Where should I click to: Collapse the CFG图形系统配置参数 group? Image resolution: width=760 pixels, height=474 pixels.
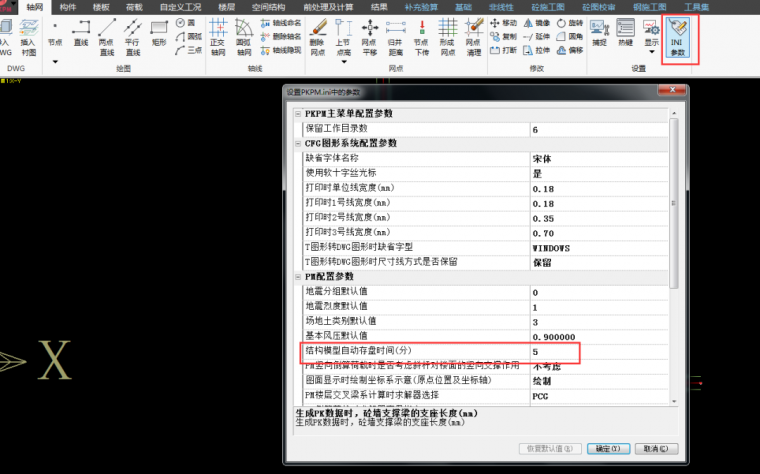click(x=299, y=143)
